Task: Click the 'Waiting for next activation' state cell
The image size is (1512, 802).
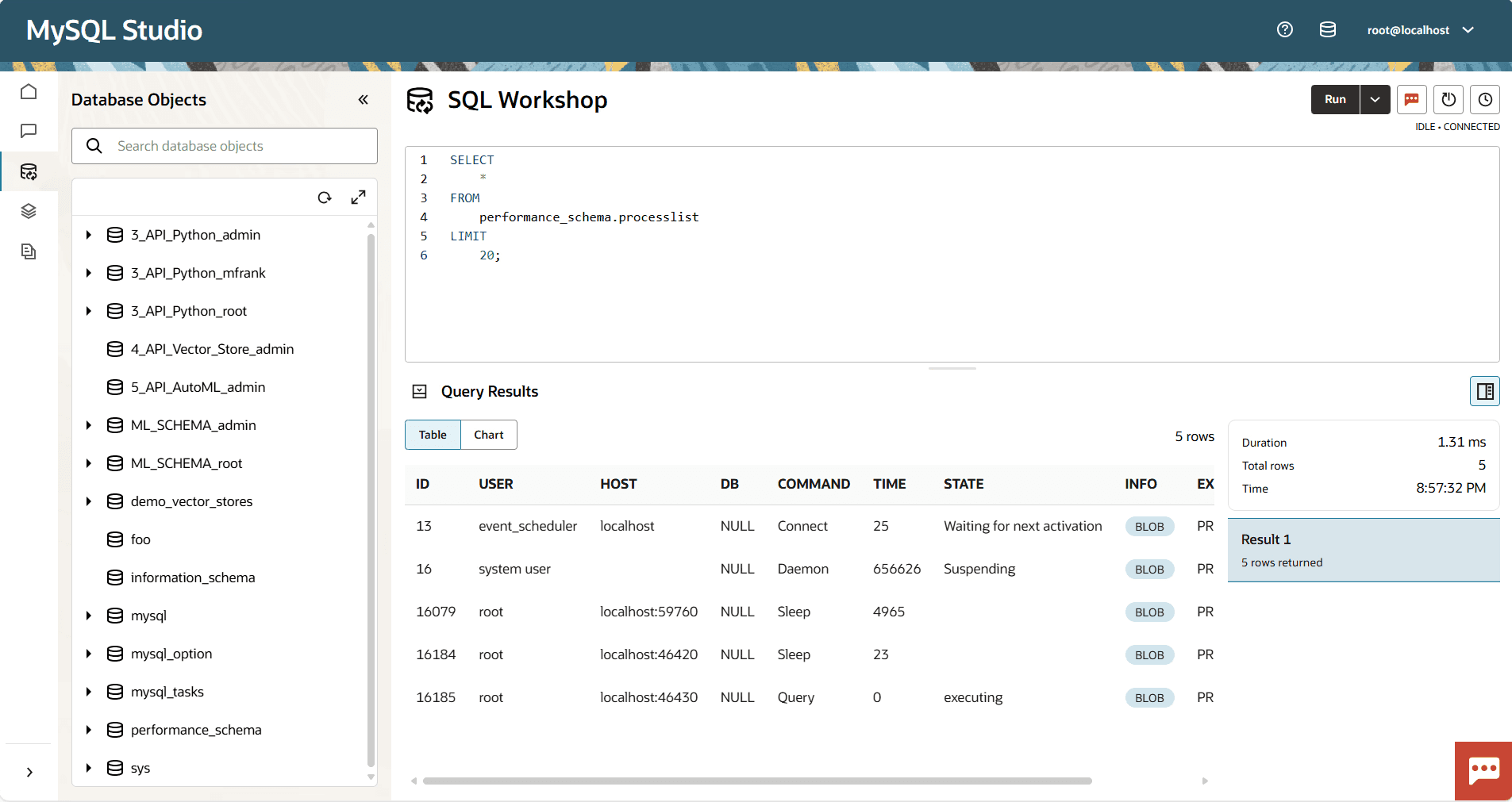Action: [x=1023, y=526]
